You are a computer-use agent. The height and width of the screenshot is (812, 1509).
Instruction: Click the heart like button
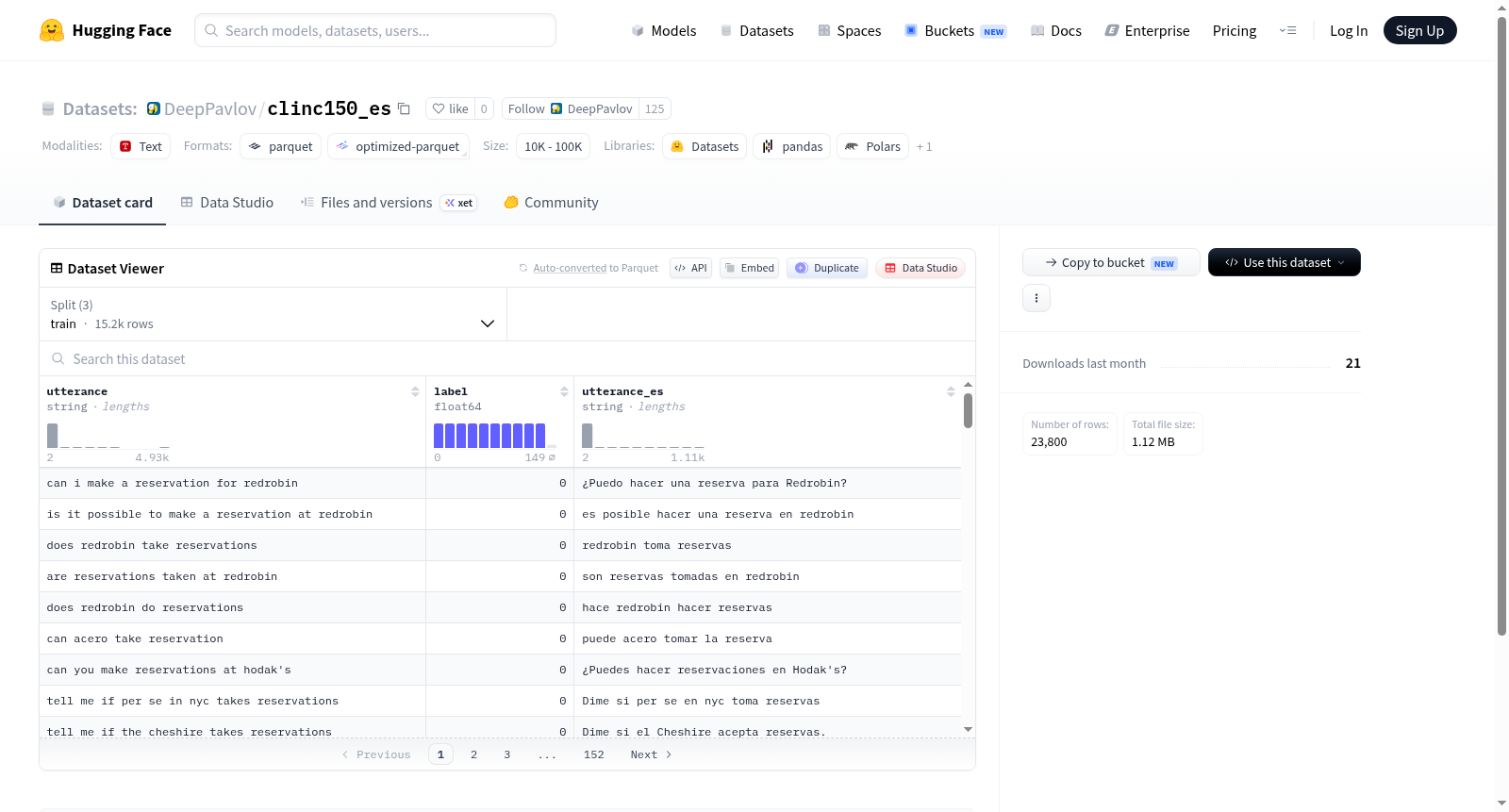tap(450, 108)
